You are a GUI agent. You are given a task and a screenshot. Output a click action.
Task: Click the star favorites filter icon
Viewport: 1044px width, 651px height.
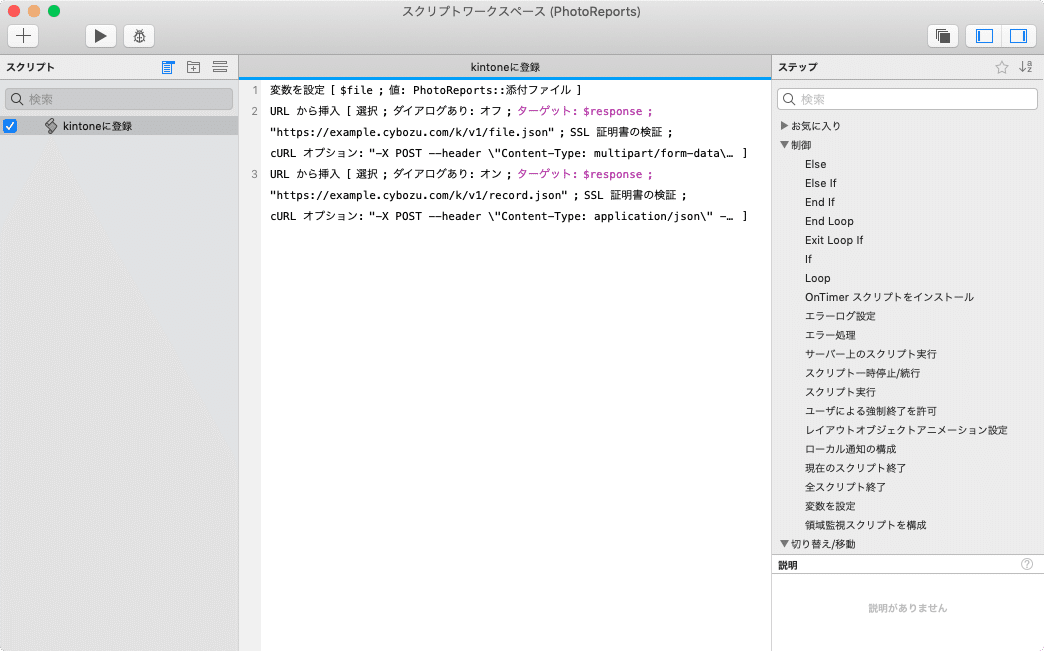click(1000, 67)
